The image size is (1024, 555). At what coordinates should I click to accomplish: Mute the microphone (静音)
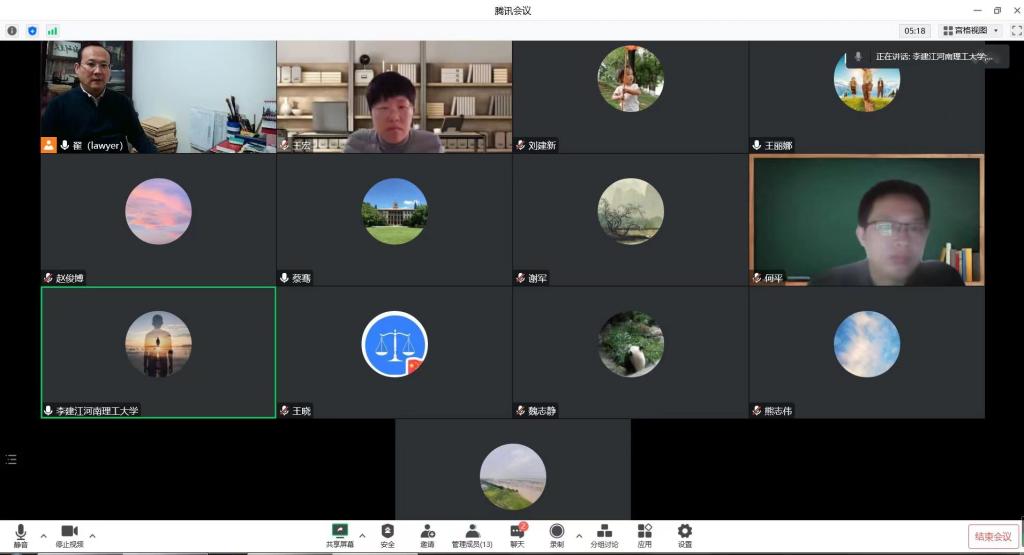click(20, 535)
